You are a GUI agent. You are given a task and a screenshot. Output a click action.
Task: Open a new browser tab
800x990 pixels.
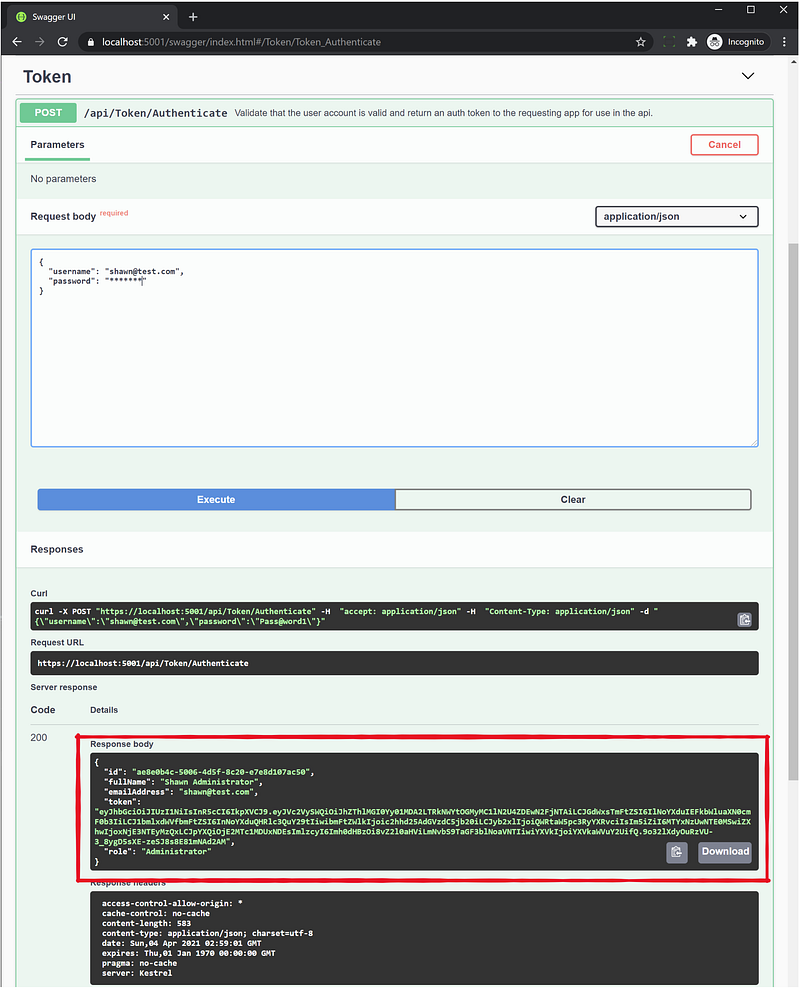(x=193, y=17)
